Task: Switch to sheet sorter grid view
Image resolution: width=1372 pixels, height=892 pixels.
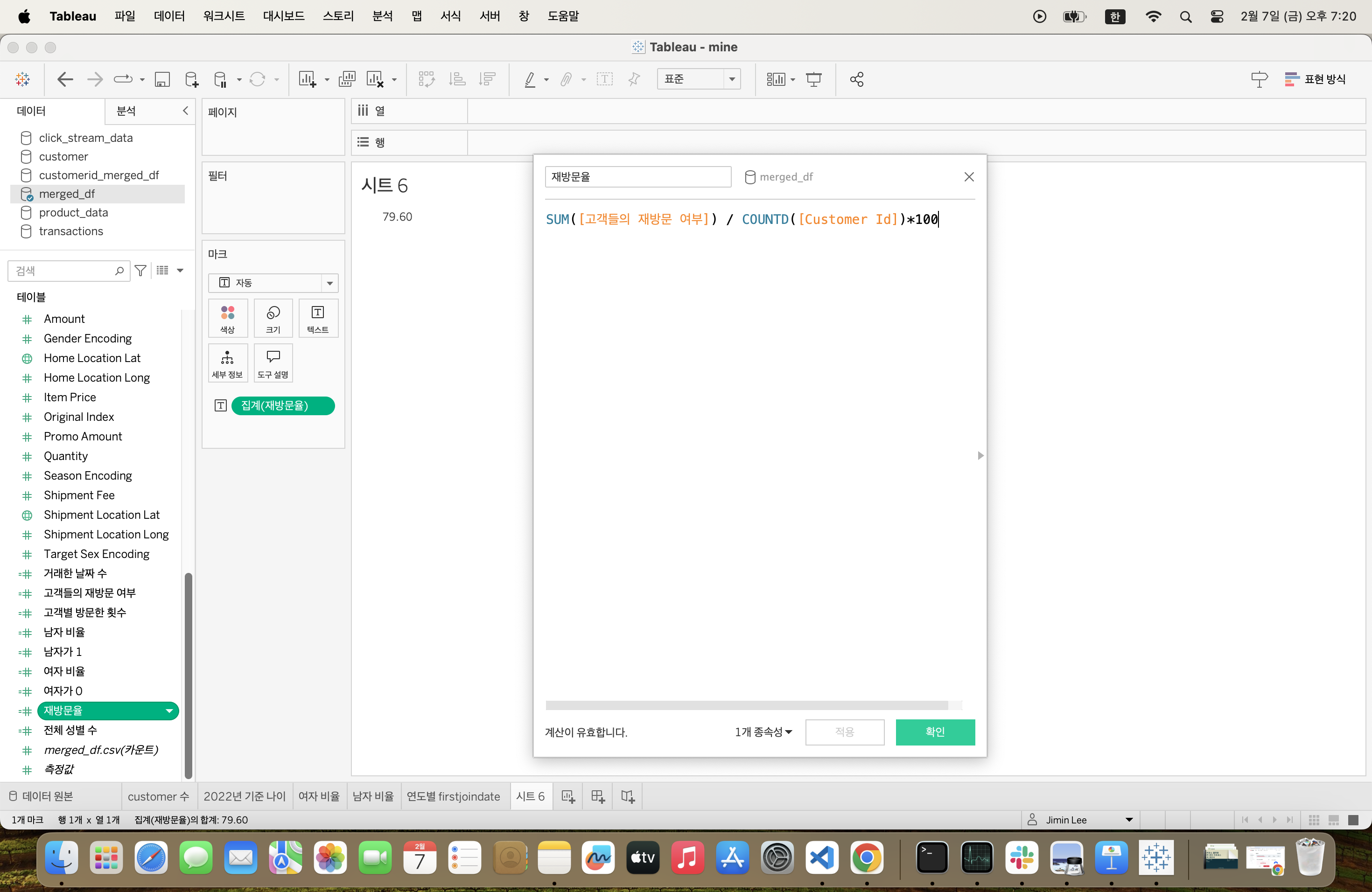Action: click(x=1314, y=820)
